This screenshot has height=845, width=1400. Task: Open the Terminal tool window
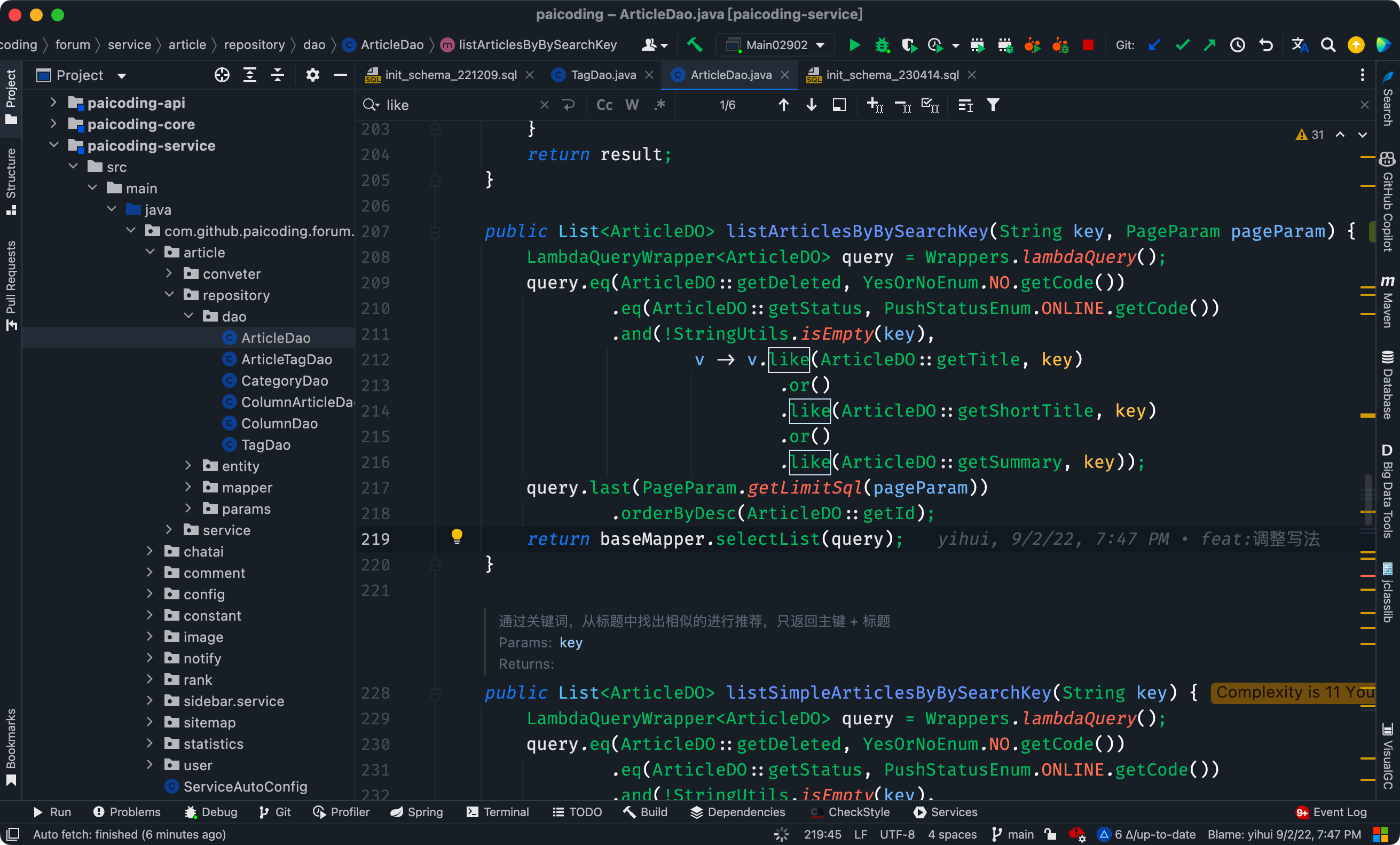click(x=497, y=811)
